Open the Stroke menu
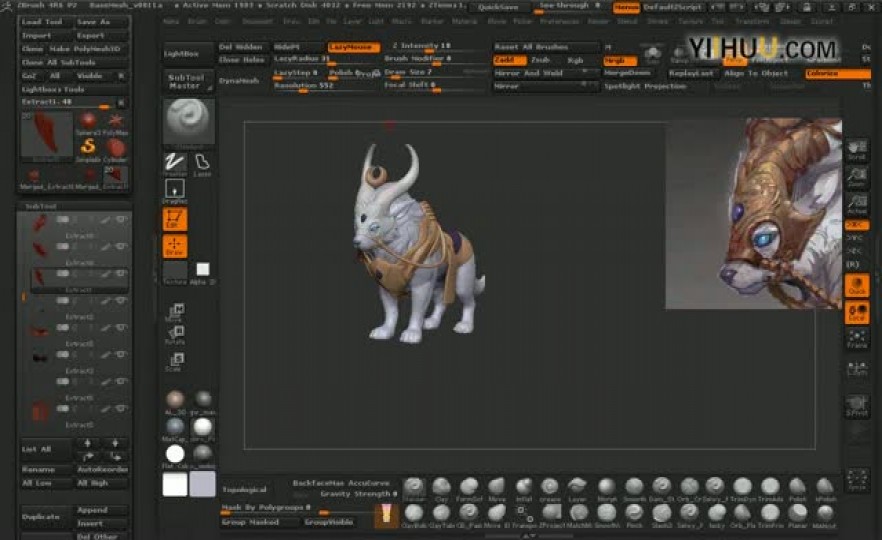The height and width of the screenshot is (540, 882). (657, 21)
